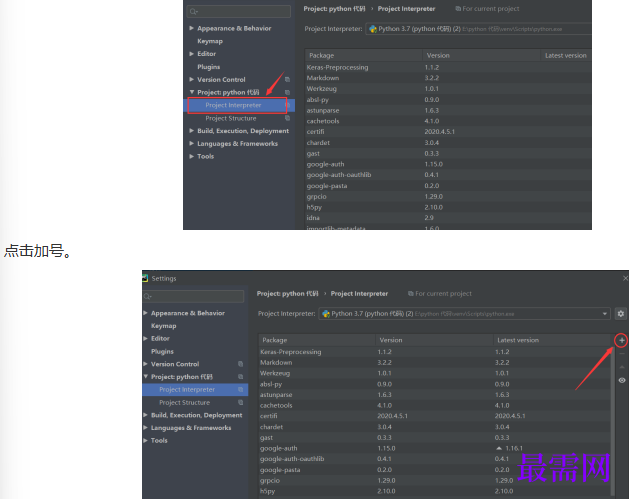The height and width of the screenshot is (499, 629).
Task: Click the plus install-package icon in lower Settings window
Action: (x=621, y=341)
